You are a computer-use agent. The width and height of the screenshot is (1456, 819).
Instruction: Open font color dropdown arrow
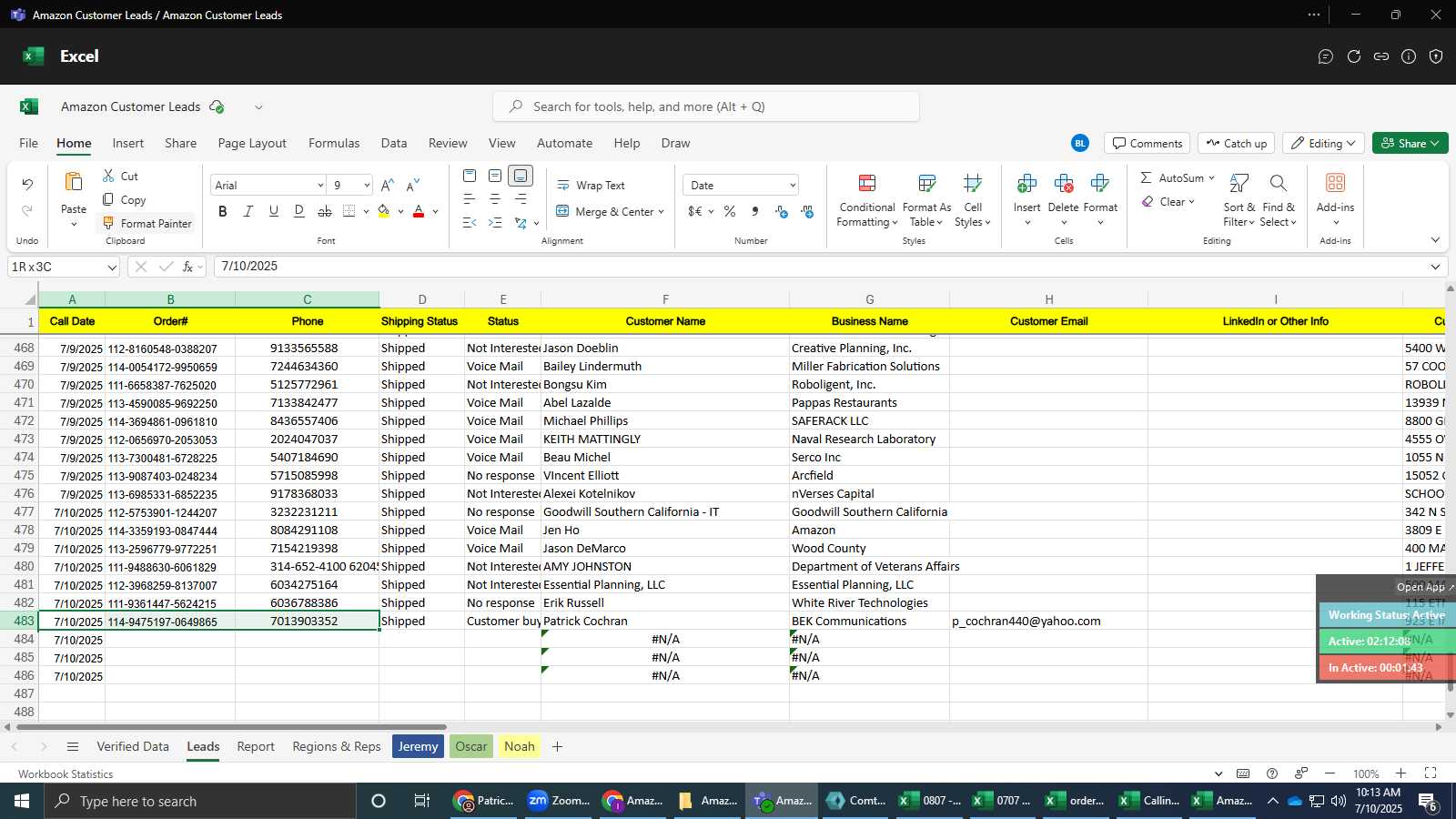click(435, 212)
